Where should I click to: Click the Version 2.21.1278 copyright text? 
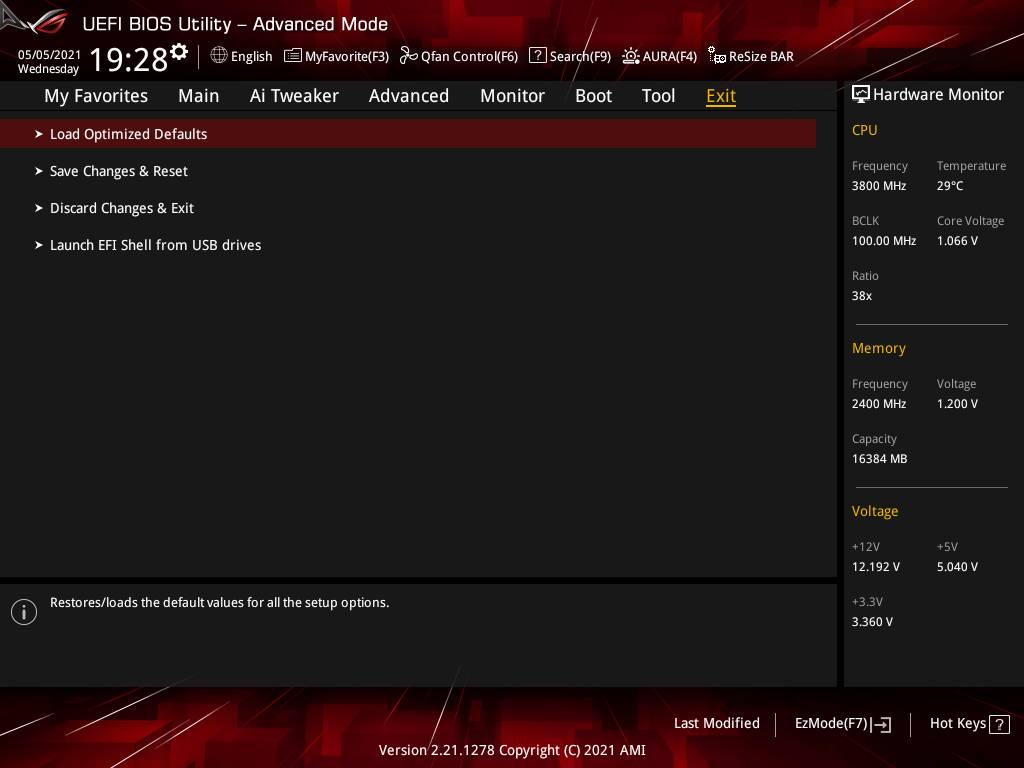(512, 750)
